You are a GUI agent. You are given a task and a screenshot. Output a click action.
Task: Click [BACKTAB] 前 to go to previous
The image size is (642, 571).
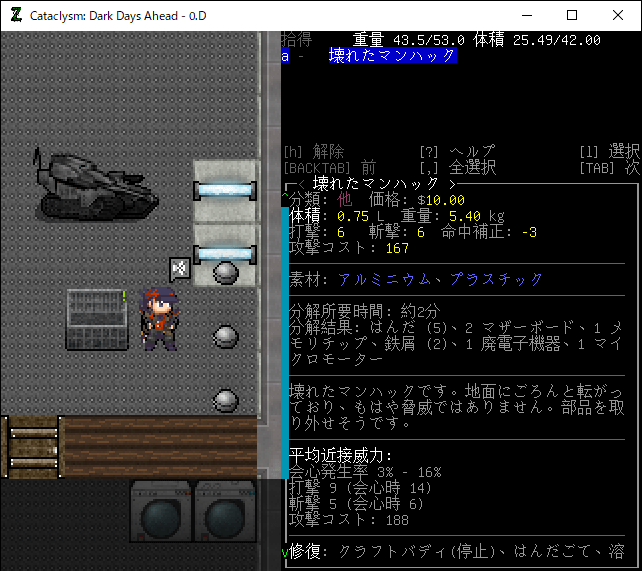click(x=329, y=168)
